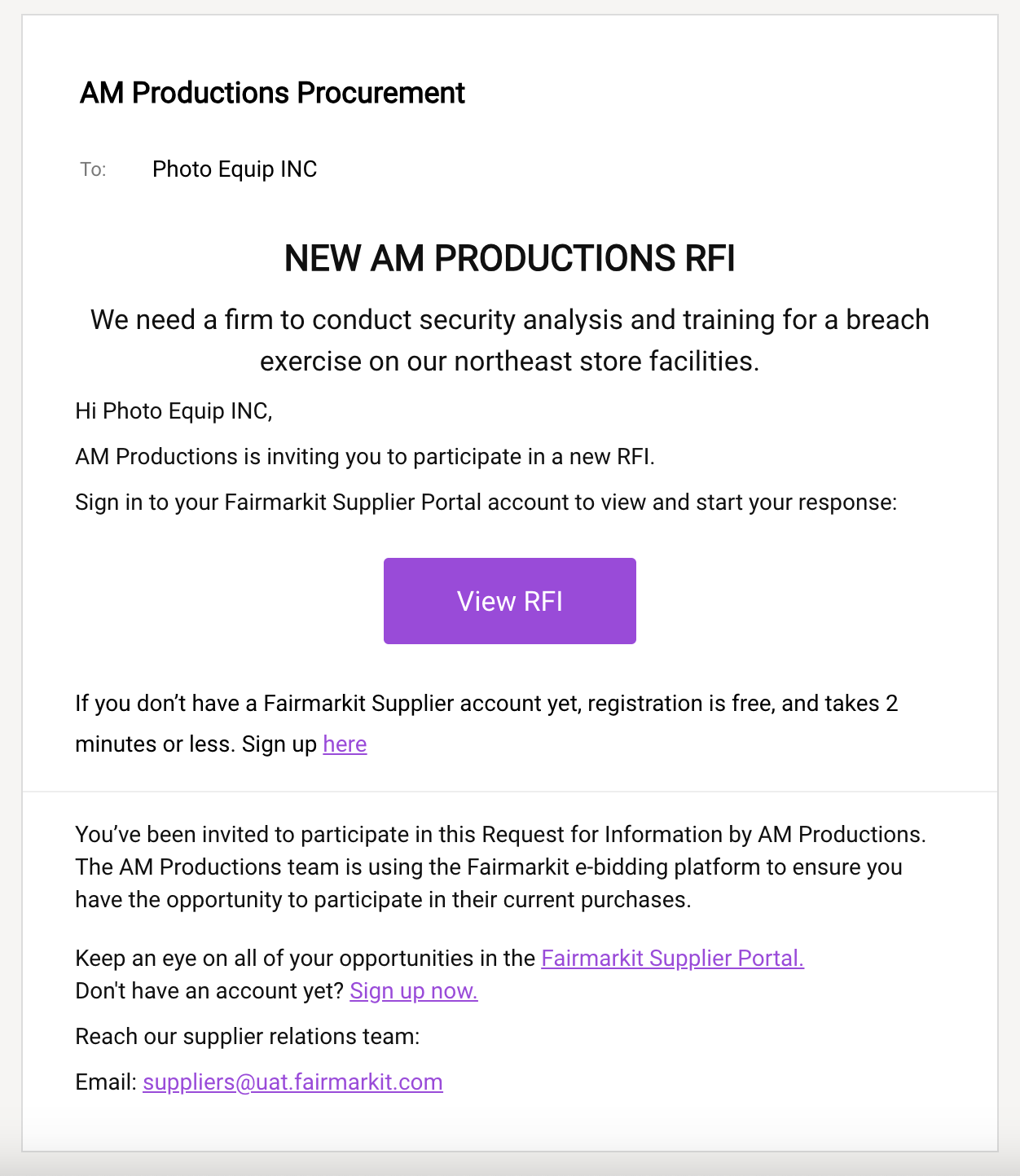Open the 'here' sign up link

pos(345,744)
